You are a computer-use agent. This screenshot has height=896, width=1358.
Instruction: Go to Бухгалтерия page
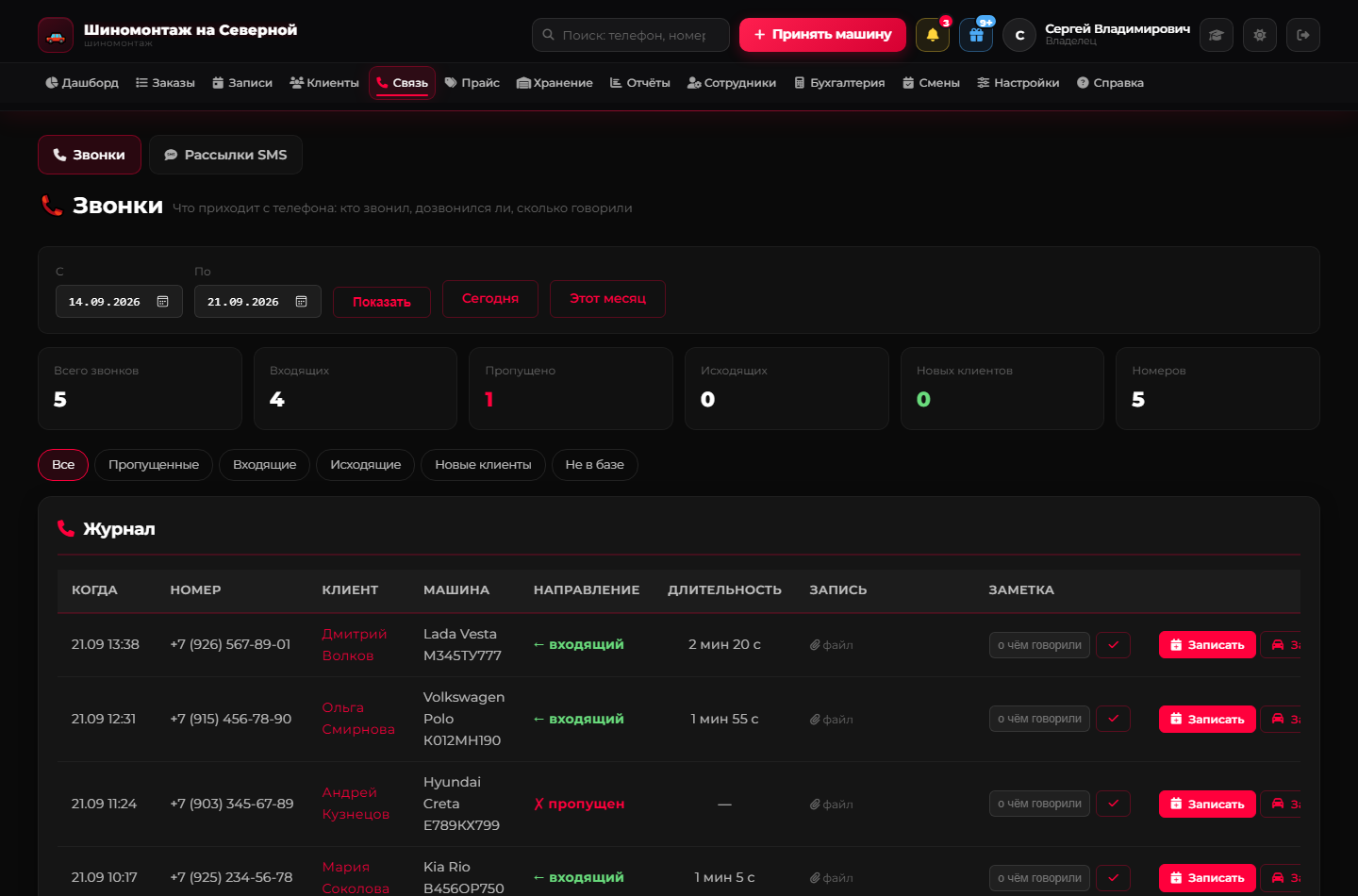tap(839, 83)
